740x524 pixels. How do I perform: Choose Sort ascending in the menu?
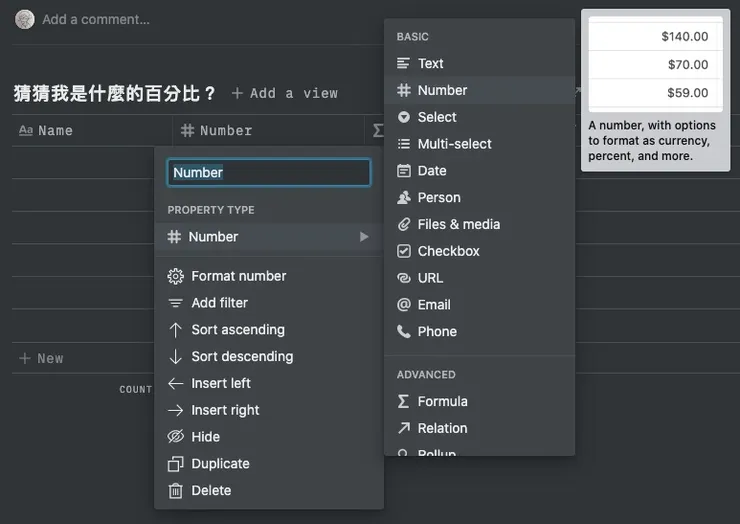(238, 330)
